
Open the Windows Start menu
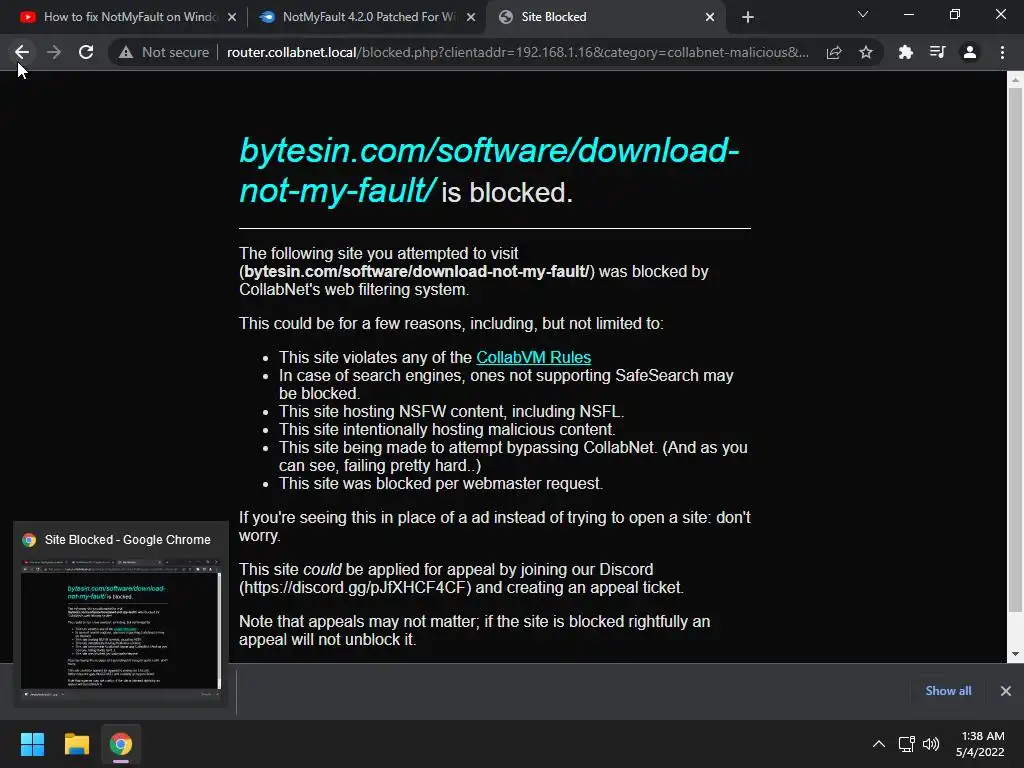(32, 744)
